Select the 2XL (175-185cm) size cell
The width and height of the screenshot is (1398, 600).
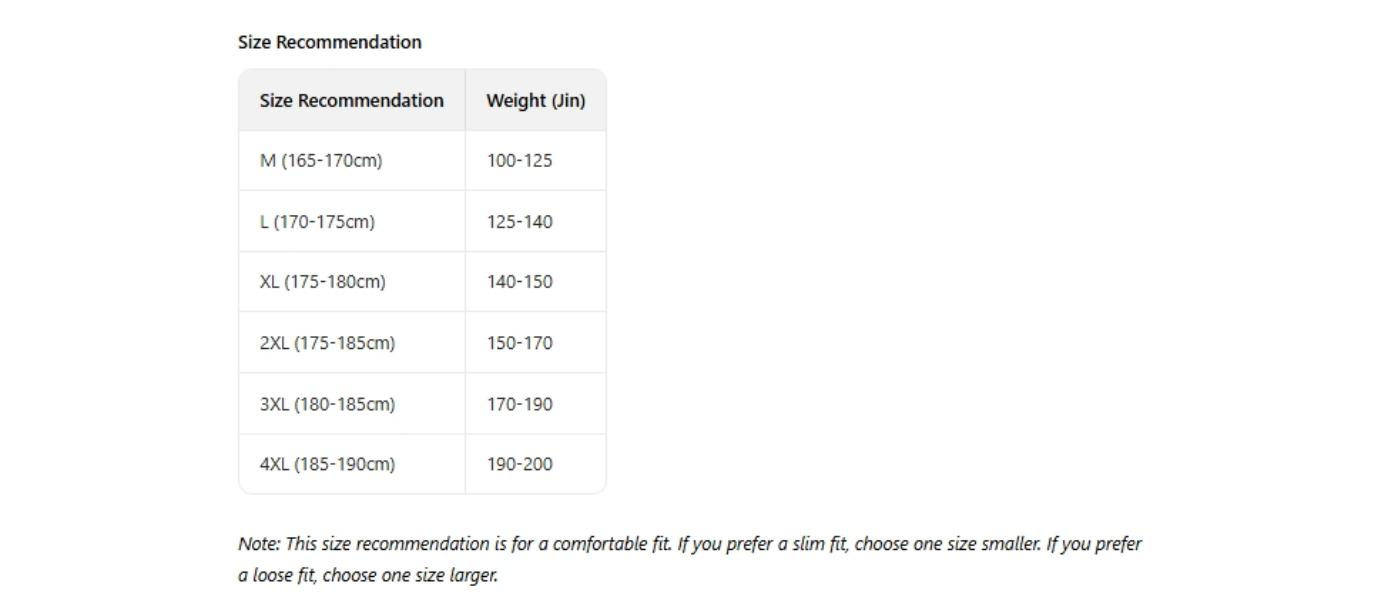point(327,343)
